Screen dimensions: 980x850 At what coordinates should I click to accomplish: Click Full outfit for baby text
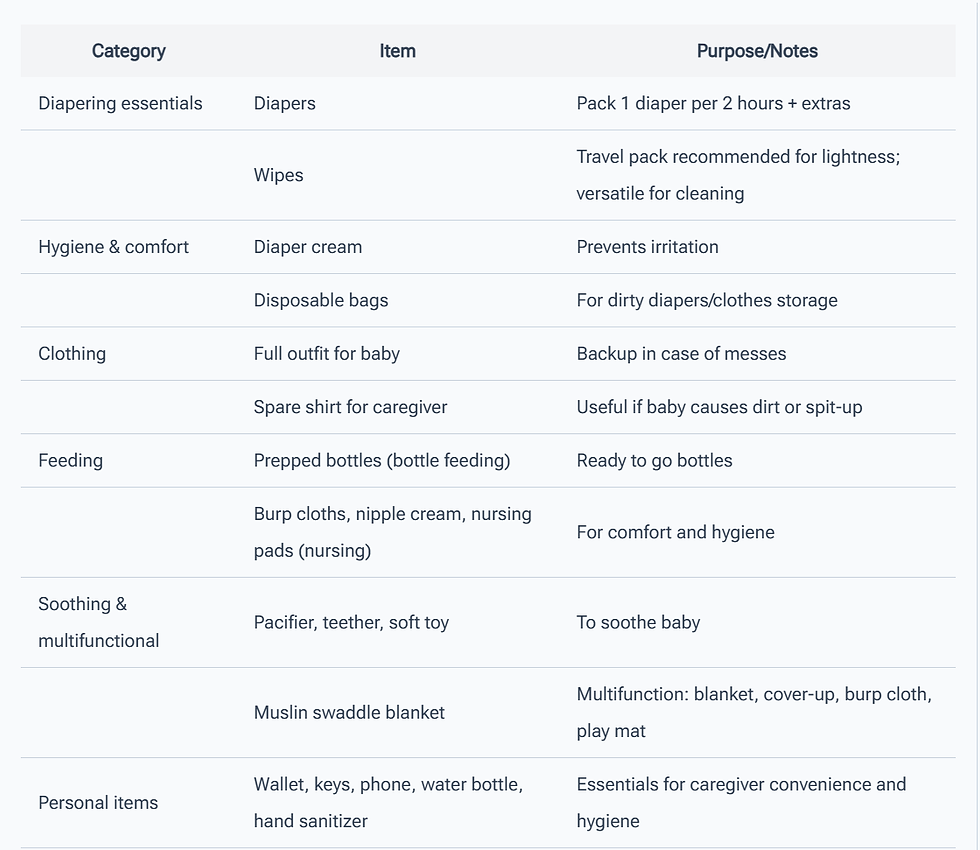(326, 354)
